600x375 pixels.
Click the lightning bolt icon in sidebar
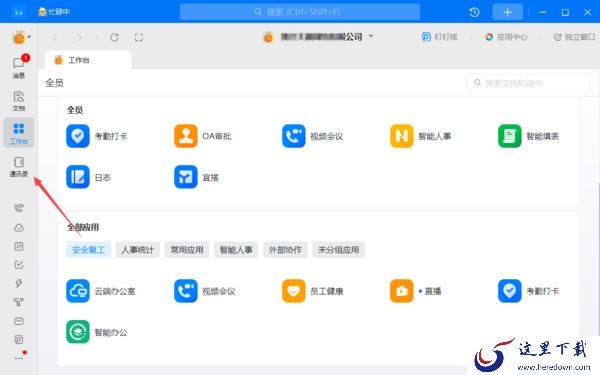coord(19,283)
